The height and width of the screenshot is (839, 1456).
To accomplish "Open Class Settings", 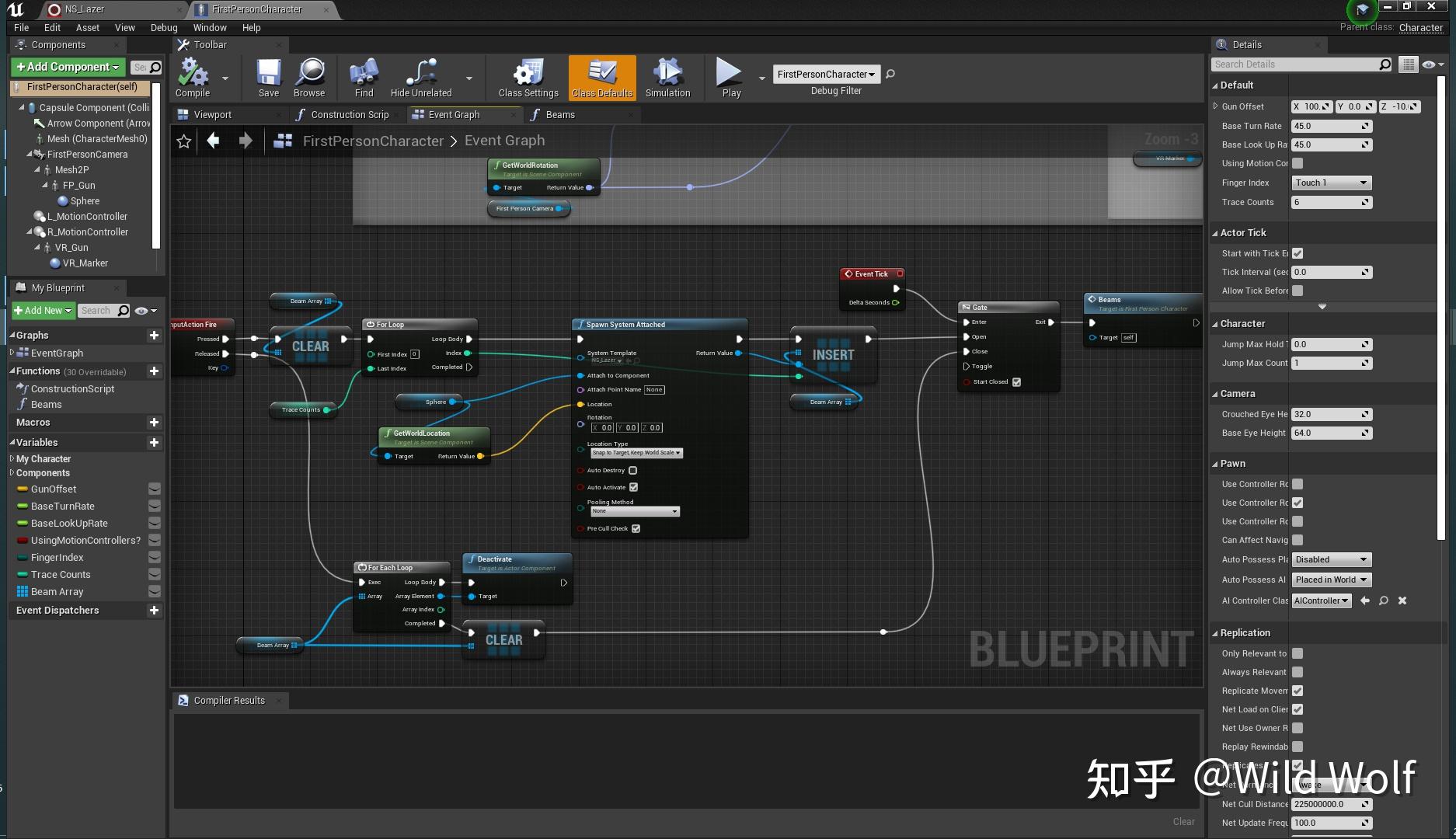I will point(527,76).
